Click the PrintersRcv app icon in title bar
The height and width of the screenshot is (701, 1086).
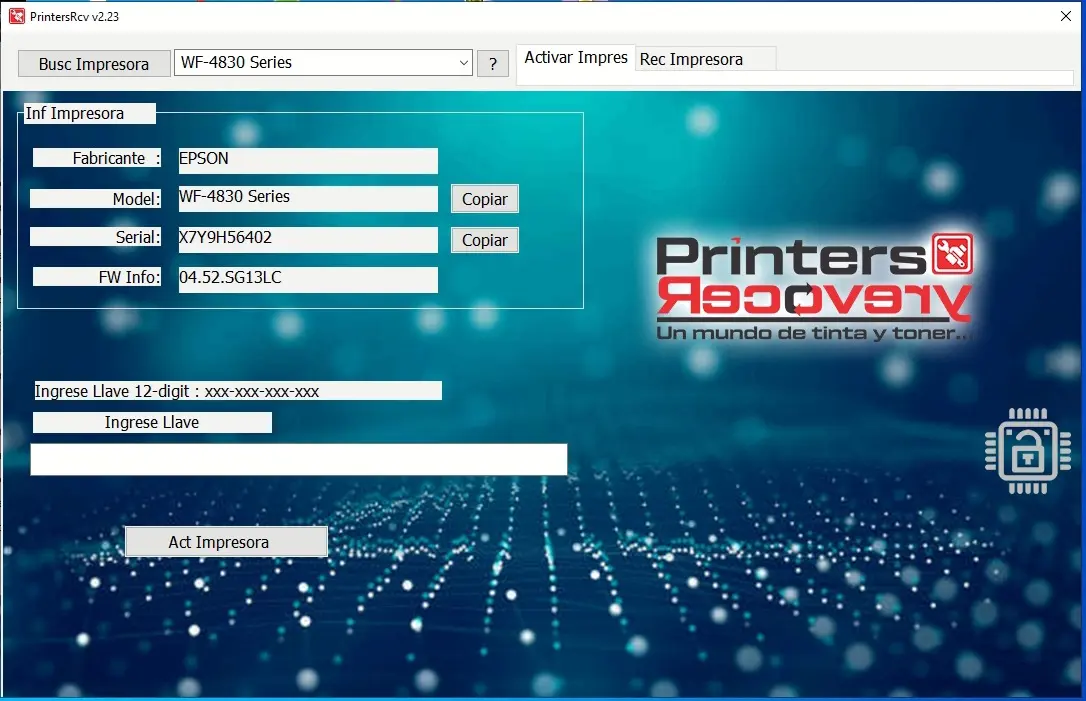click(x=16, y=17)
